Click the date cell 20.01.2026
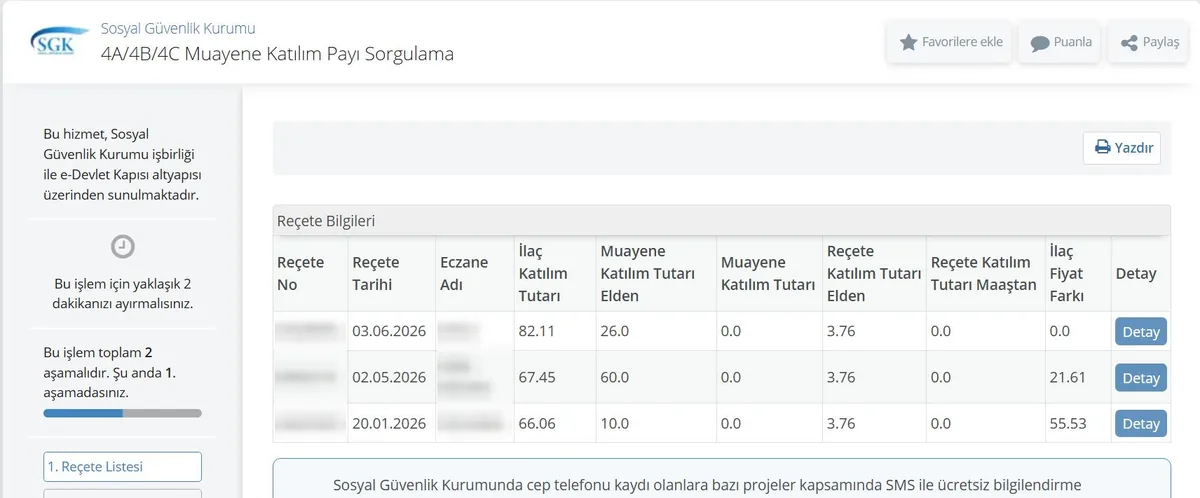The width and height of the screenshot is (1200, 498). point(389,423)
